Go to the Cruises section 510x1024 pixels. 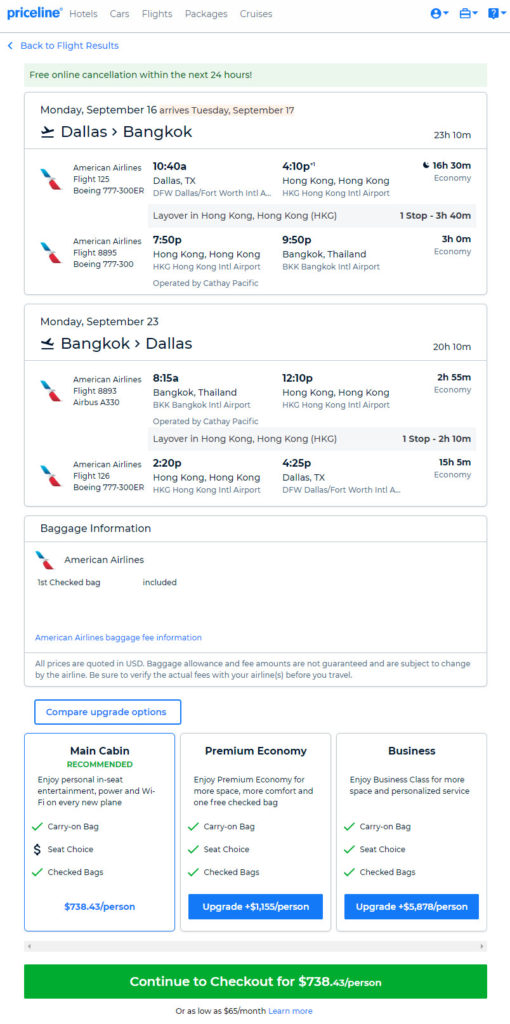[x=256, y=14]
